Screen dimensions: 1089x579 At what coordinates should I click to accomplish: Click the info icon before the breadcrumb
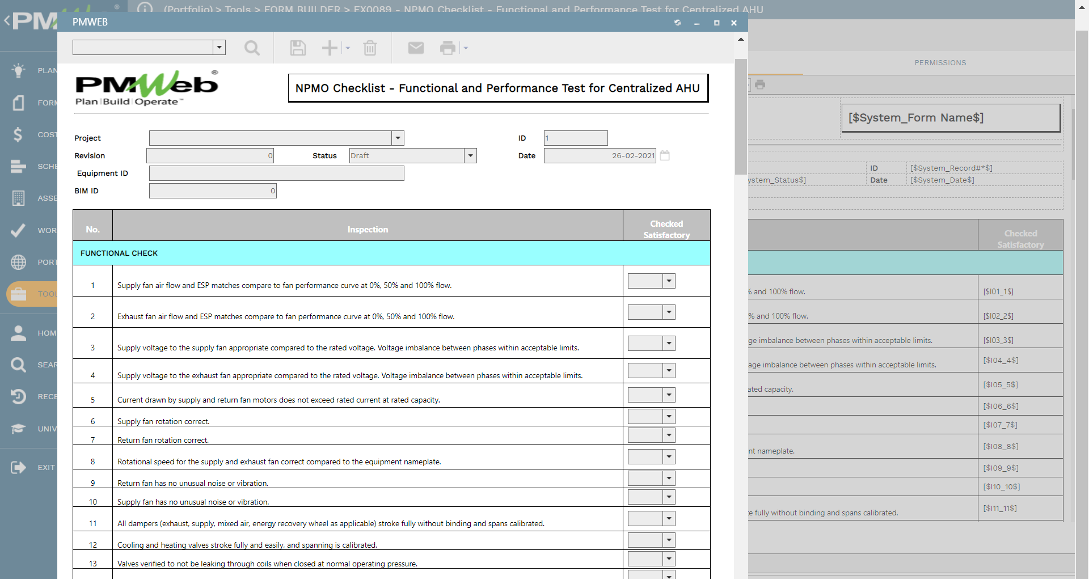[x=144, y=9]
